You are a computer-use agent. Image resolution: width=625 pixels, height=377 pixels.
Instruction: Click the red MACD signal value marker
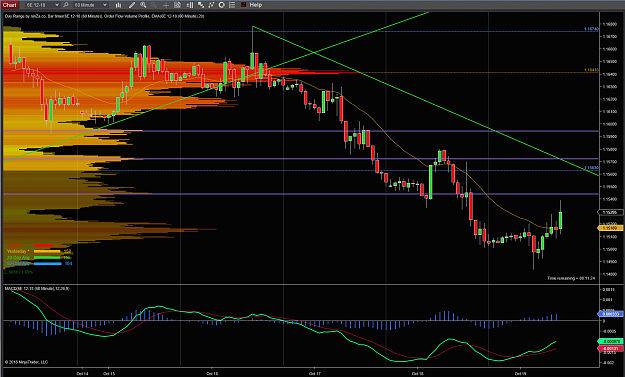pyautogui.click(x=611, y=348)
